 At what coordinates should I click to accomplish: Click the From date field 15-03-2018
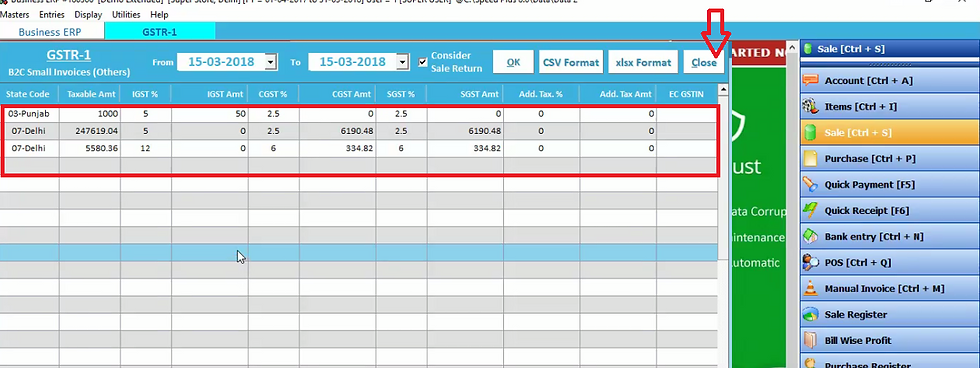pos(221,62)
